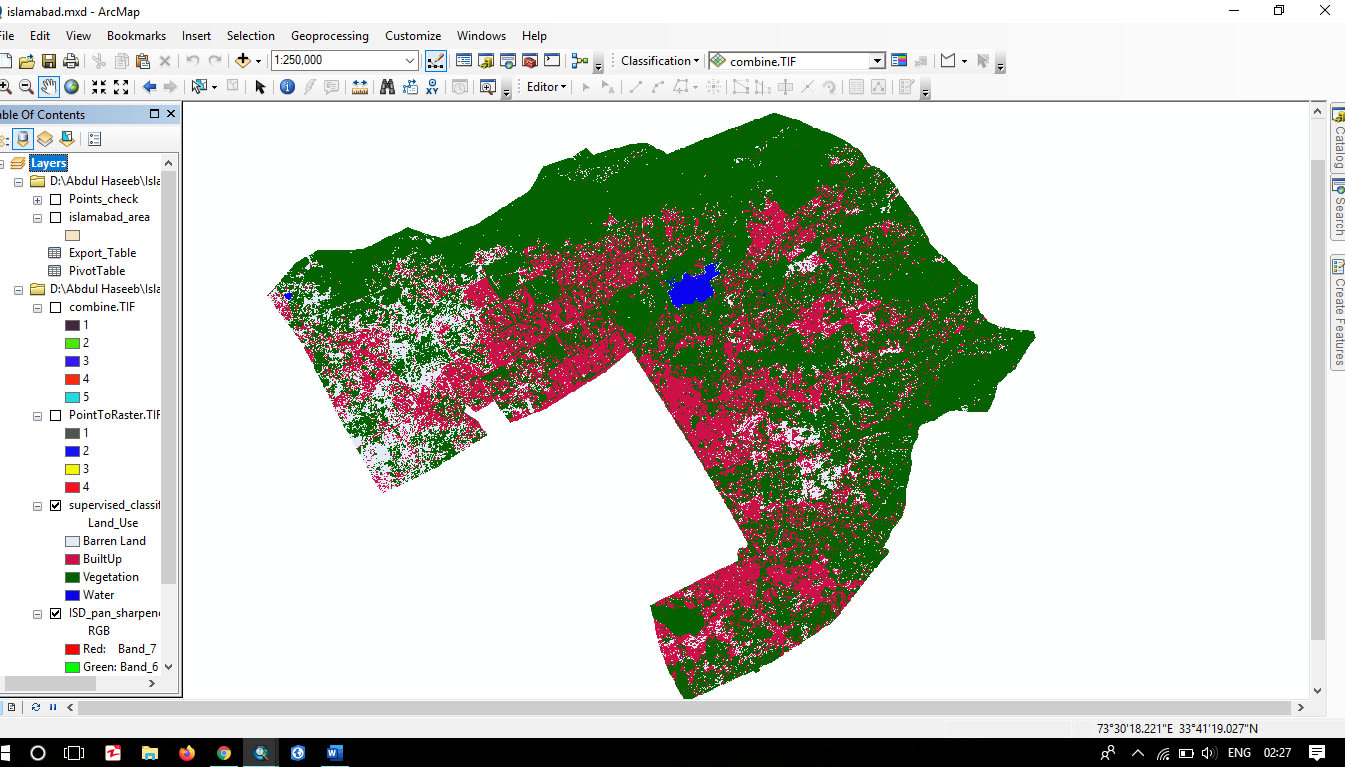Open the Editor dropdown button
1345x767 pixels.
(546, 87)
